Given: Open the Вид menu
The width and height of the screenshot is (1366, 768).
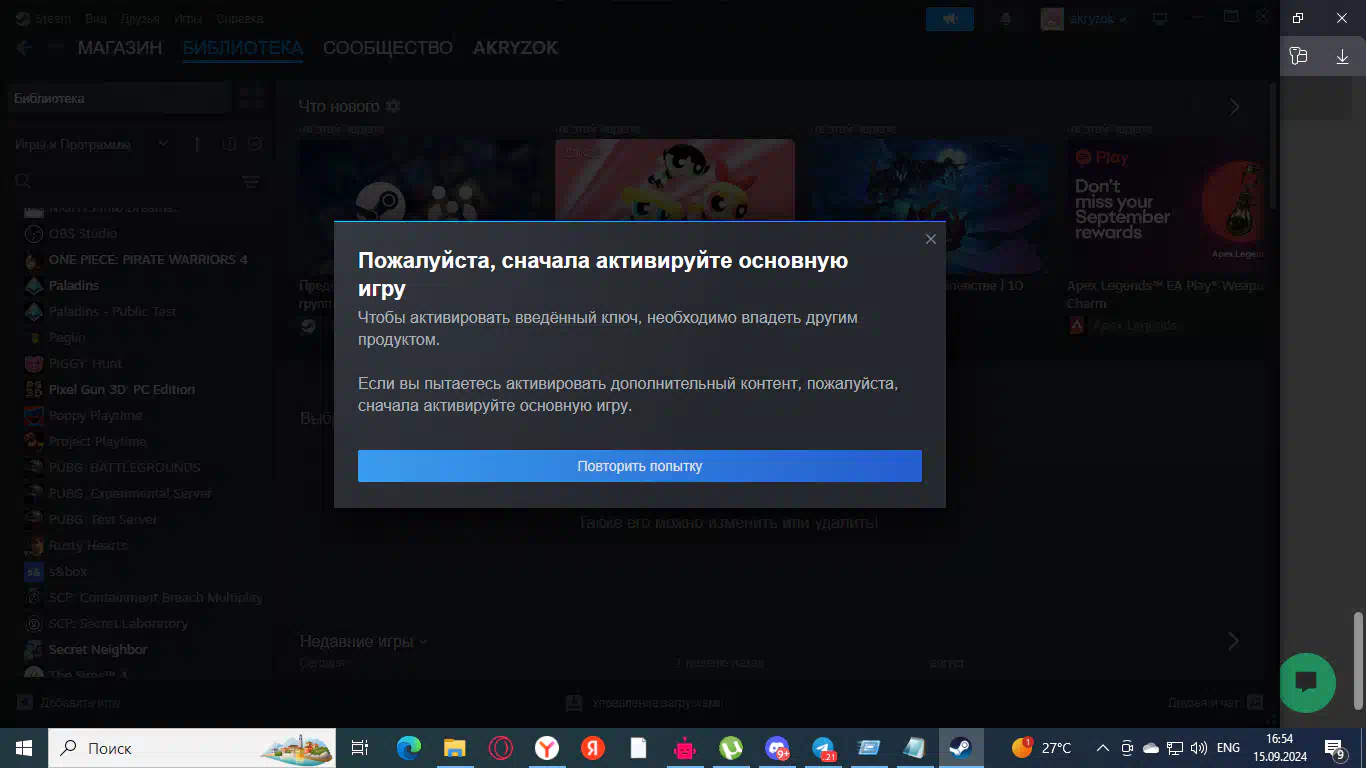Looking at the screenshot, I should click(96, 19).
